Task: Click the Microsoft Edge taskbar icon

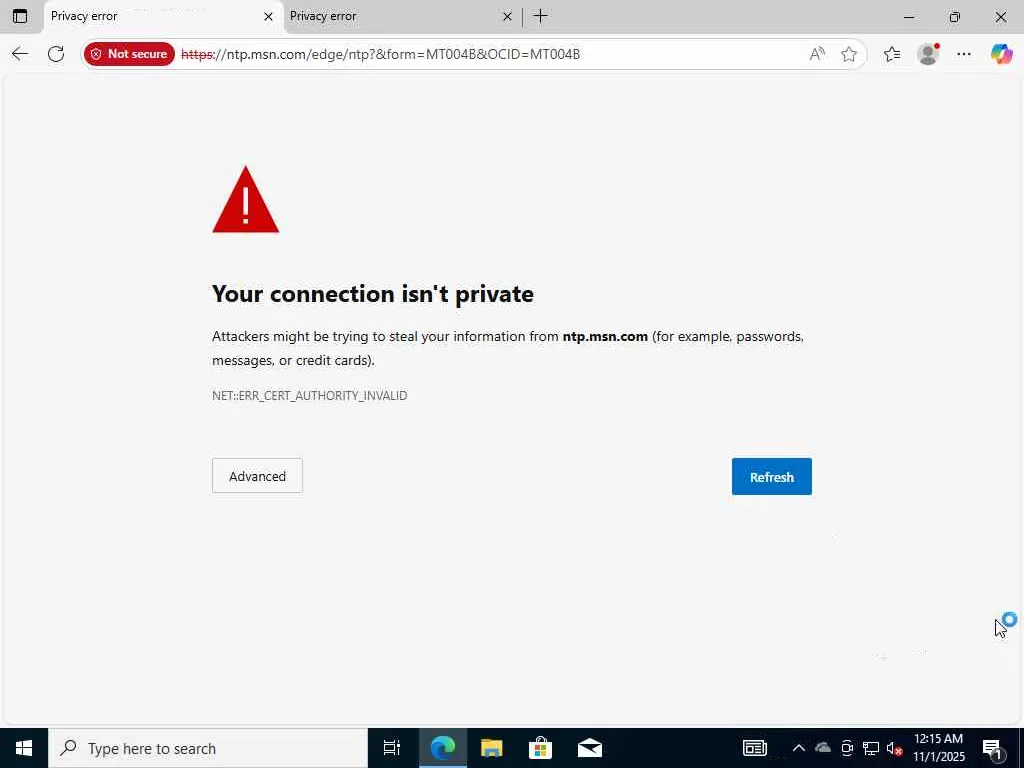Action: click(x=442, y=748)
